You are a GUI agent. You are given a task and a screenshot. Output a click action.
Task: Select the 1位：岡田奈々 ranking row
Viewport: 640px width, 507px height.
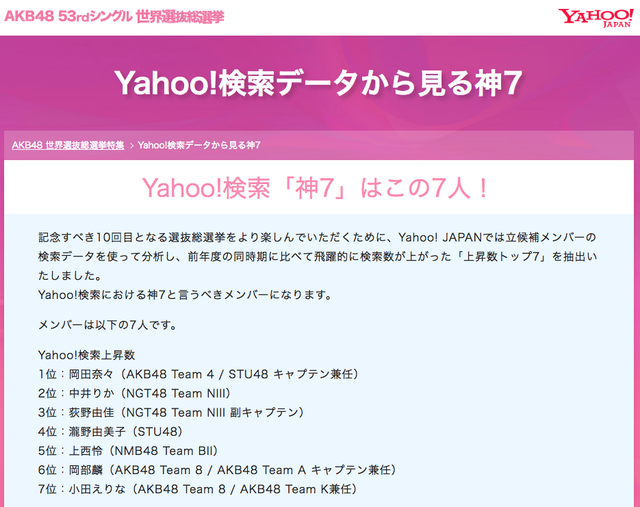coord(198,374)
